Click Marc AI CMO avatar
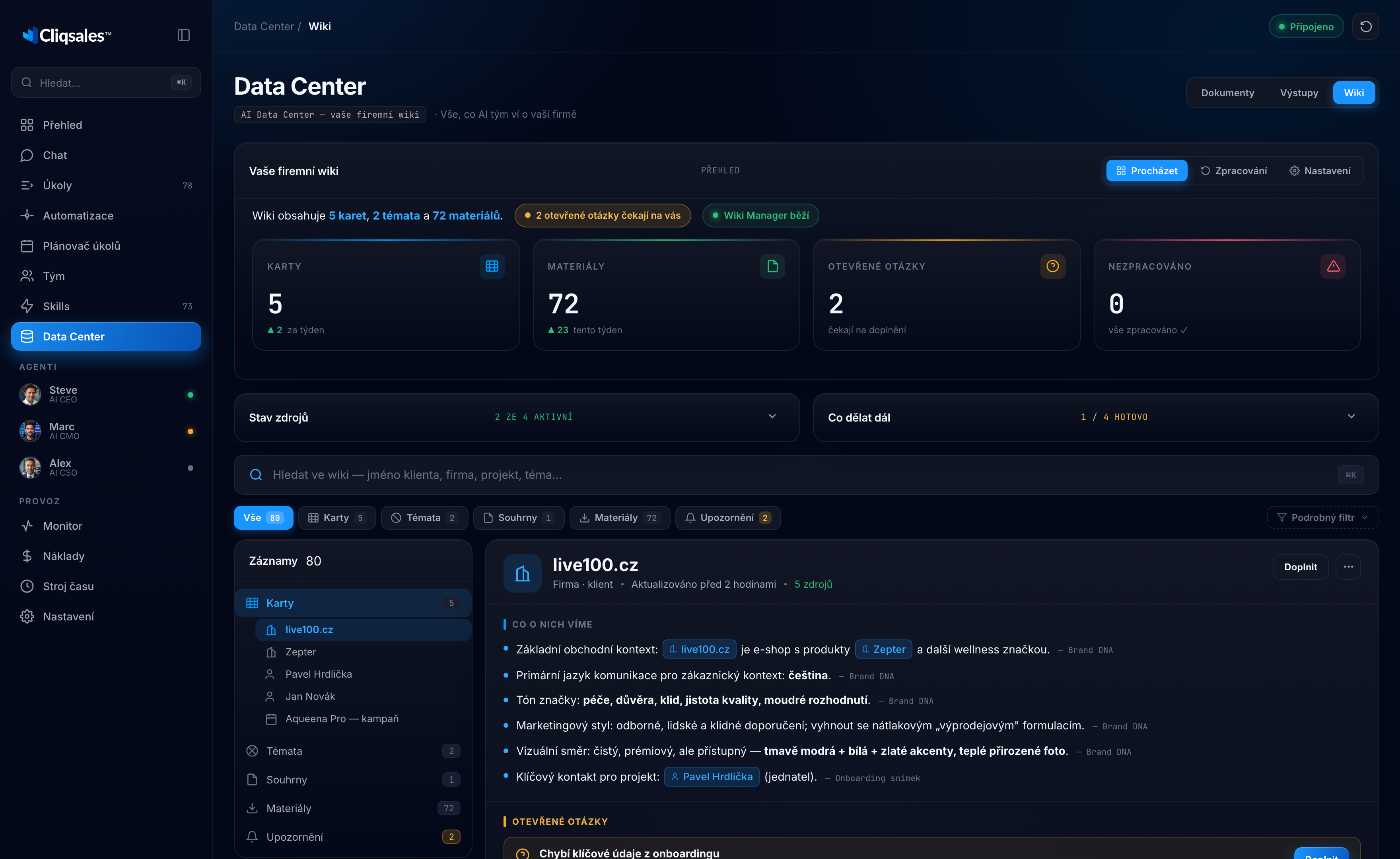 [30, 431]
